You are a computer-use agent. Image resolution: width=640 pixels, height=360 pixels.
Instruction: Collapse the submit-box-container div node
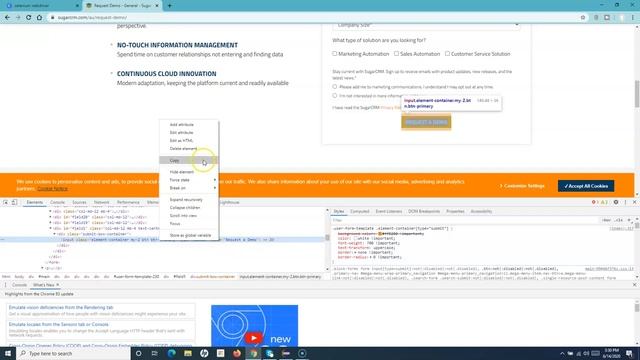[55, 234]
